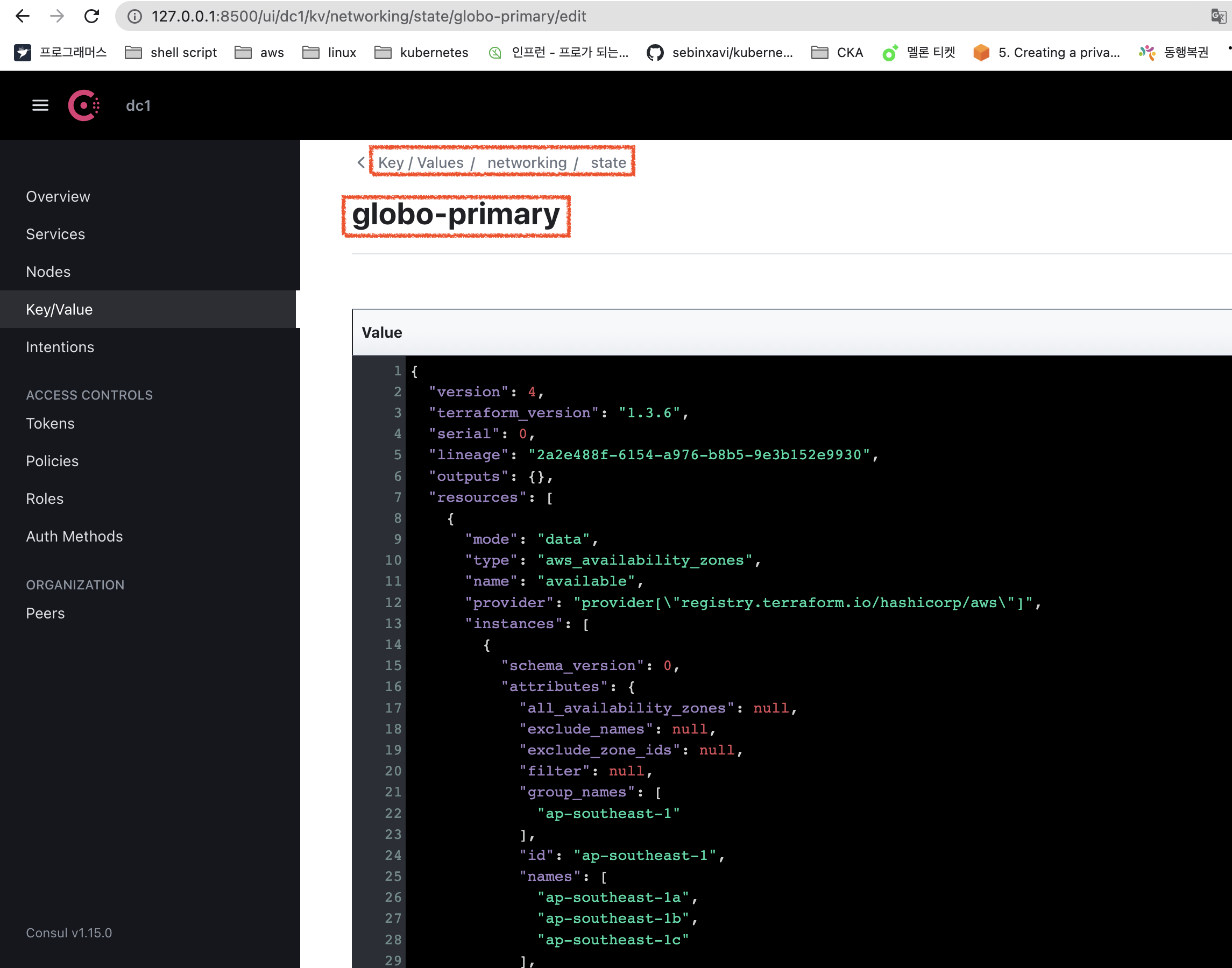Open the Google Translate icon in address bar
Screen dimensions: 1232x968
point(1218,16)
